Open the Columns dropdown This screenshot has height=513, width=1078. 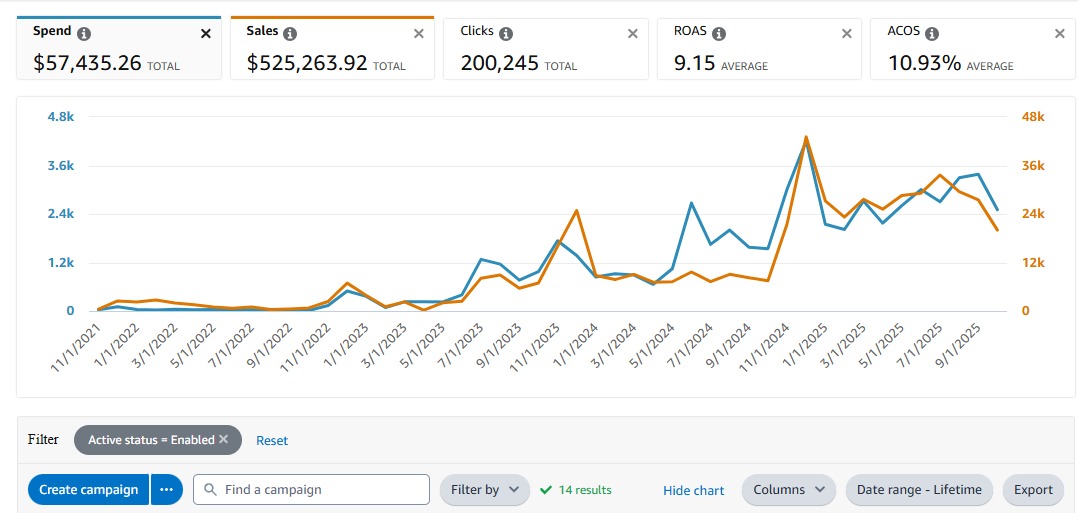click(788, 490)
